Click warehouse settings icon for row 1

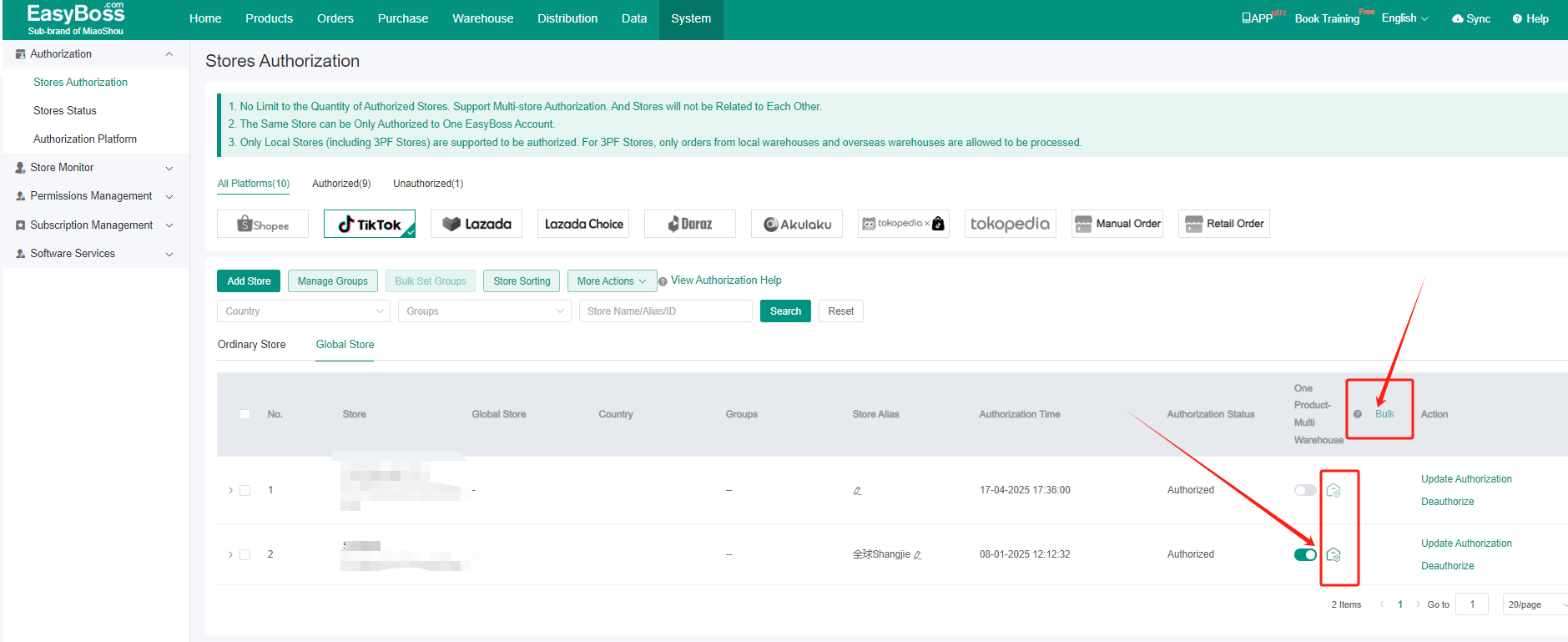point(1334,490)
